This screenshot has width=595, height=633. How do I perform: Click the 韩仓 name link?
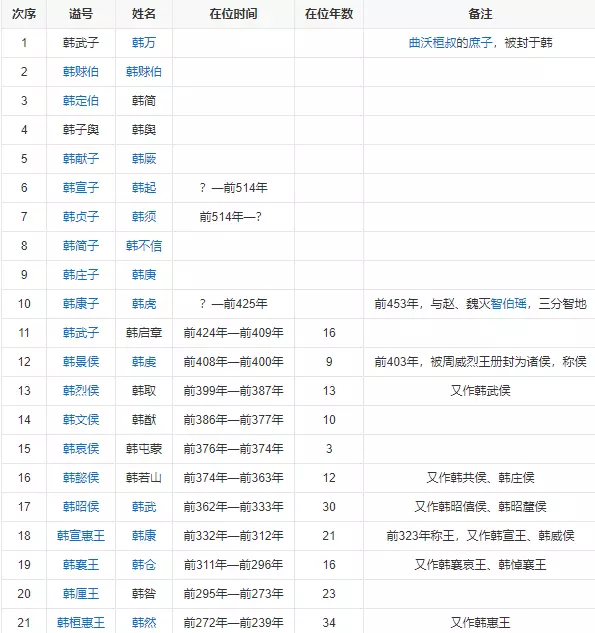[x=144, y=565]
